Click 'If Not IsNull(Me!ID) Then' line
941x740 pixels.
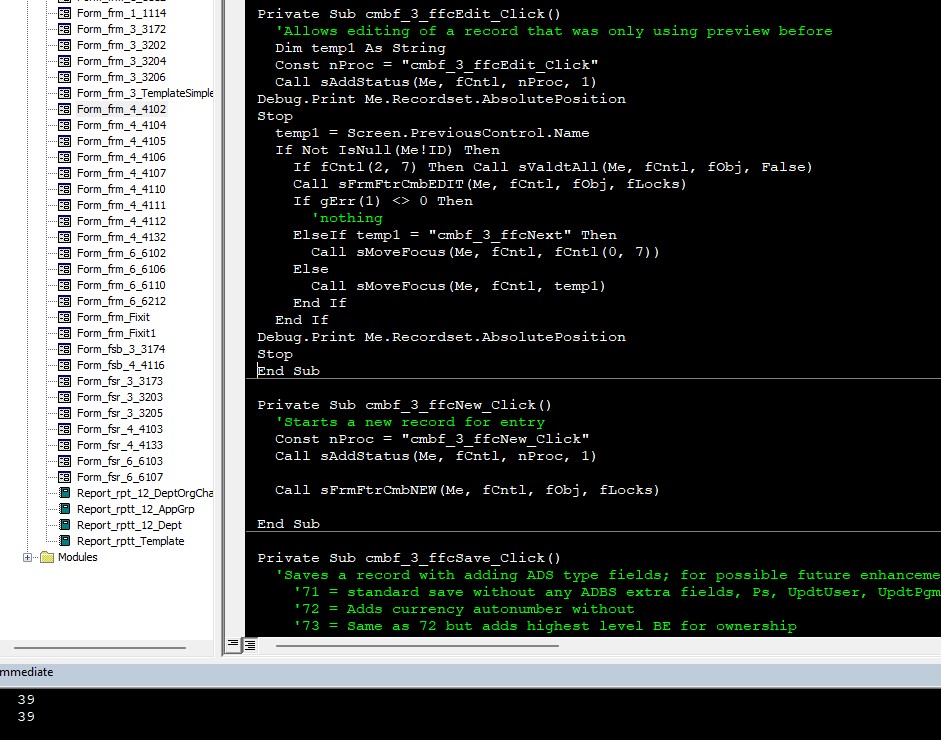coord(387,150)
